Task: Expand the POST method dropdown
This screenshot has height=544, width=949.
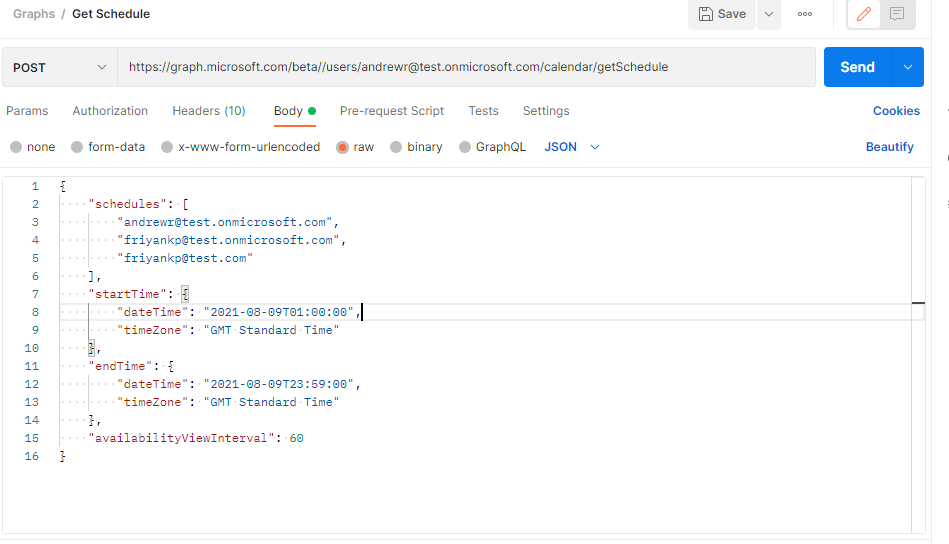Action: 59,67
